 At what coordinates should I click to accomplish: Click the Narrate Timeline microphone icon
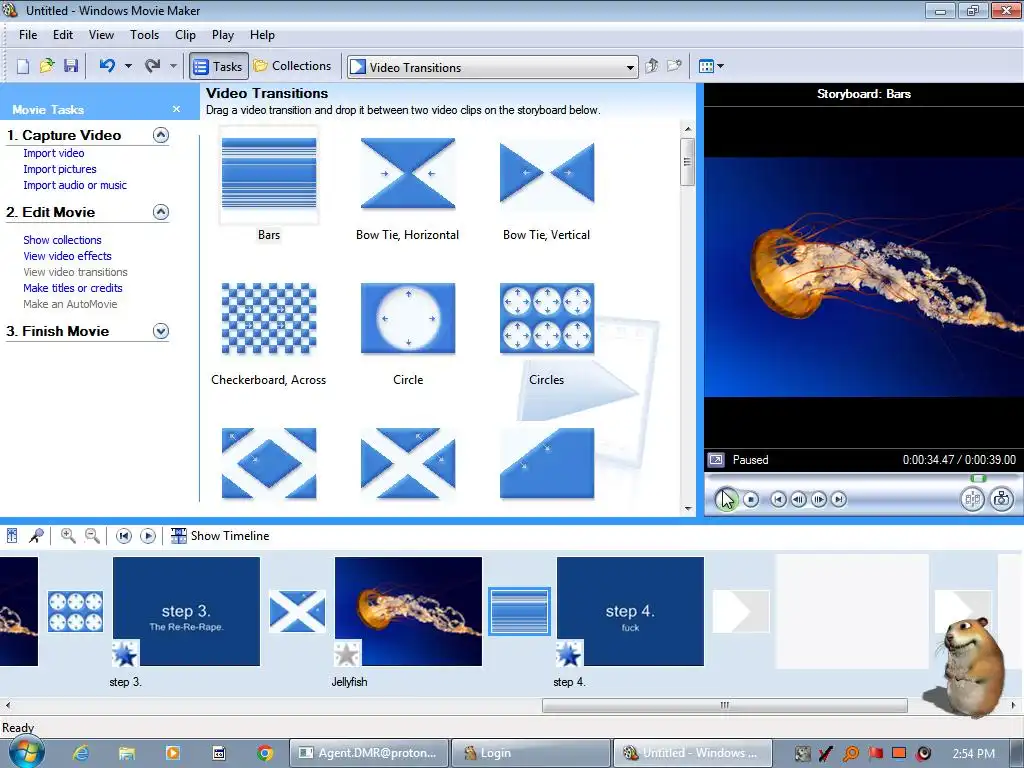pos(36,536)
